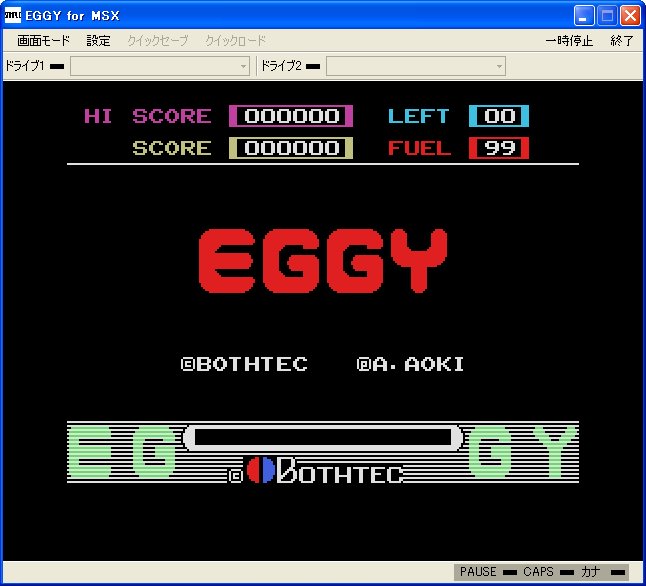Click the EGGY app icon in title bar
The image size is (646, 586).
13,15
